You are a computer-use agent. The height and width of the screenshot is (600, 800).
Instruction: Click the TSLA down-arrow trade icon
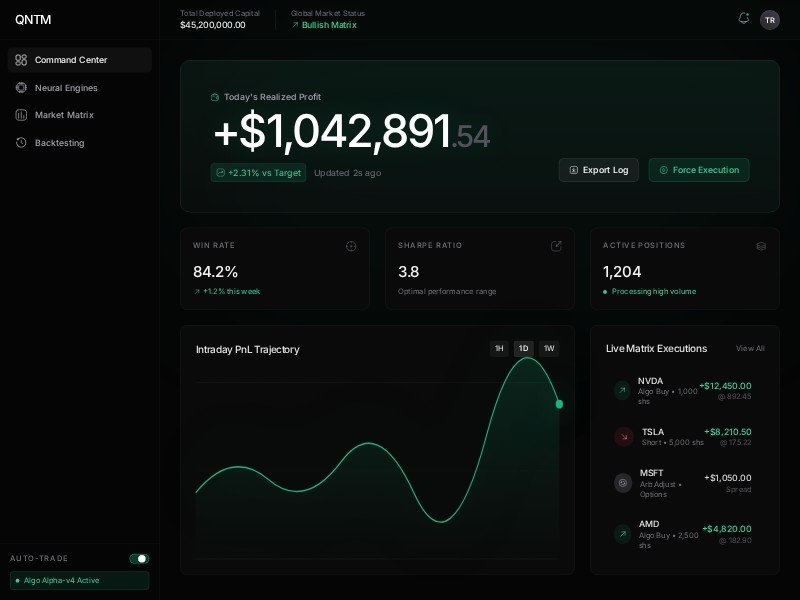point(623,436)
